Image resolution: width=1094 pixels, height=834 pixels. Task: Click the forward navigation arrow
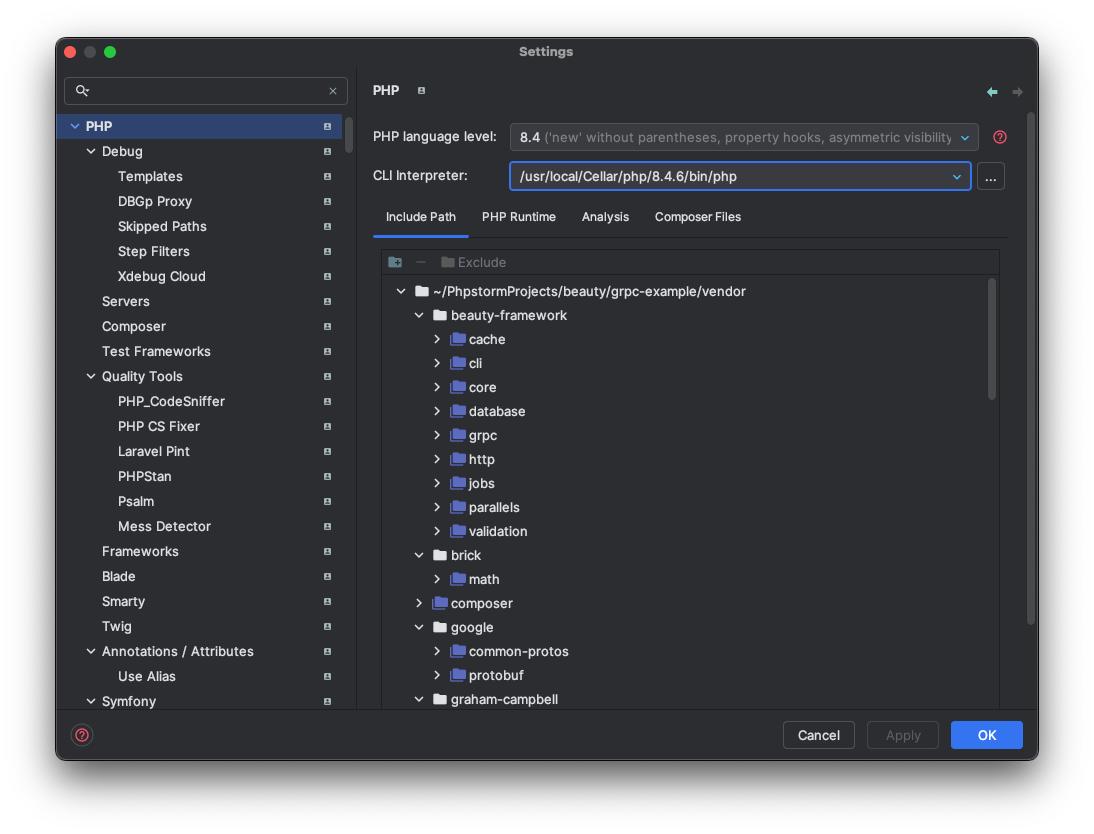tap(1017, 91)
